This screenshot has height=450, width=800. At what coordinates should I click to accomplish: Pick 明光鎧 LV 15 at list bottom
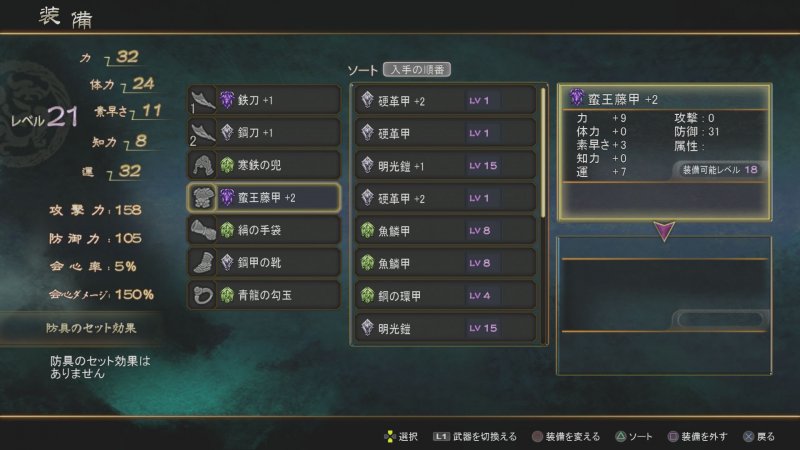[x=445, y=328]
